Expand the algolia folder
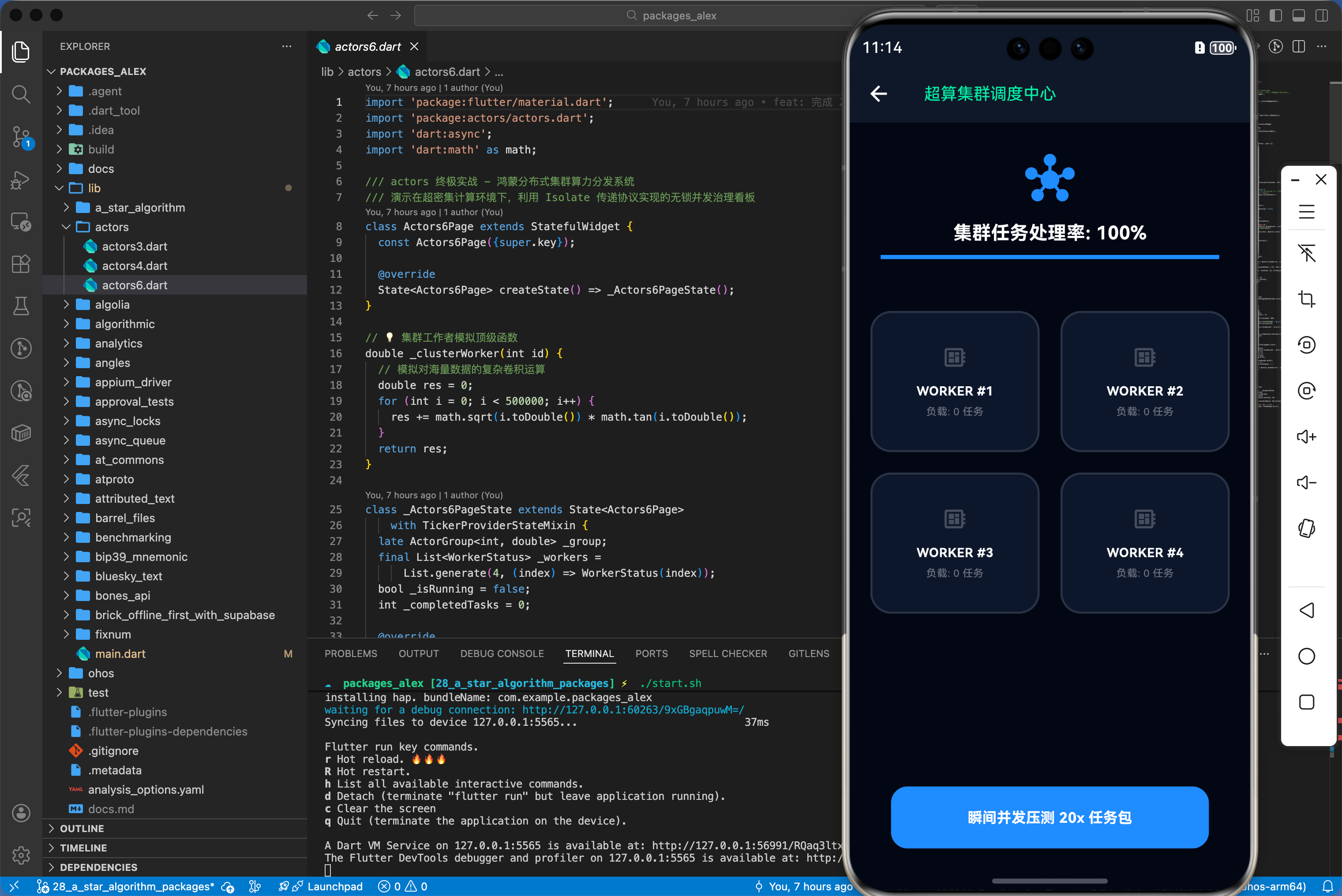1342x896 pixels. coord(112,305)
